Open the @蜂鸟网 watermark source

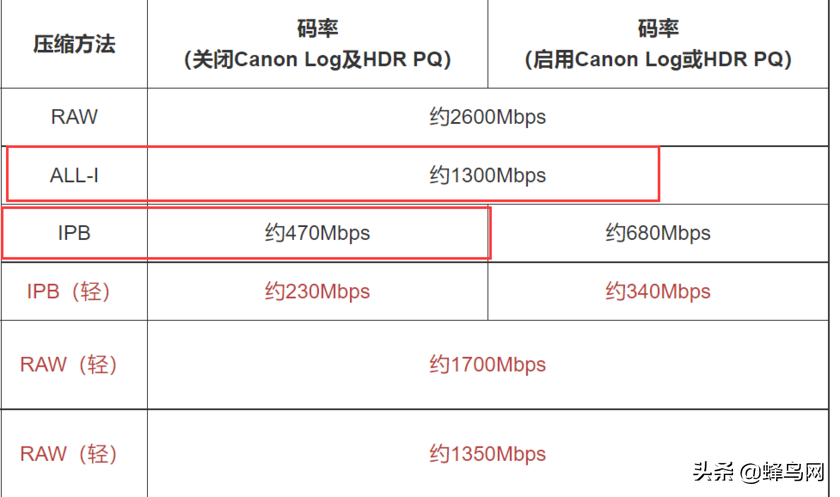(x=781, y=471)
